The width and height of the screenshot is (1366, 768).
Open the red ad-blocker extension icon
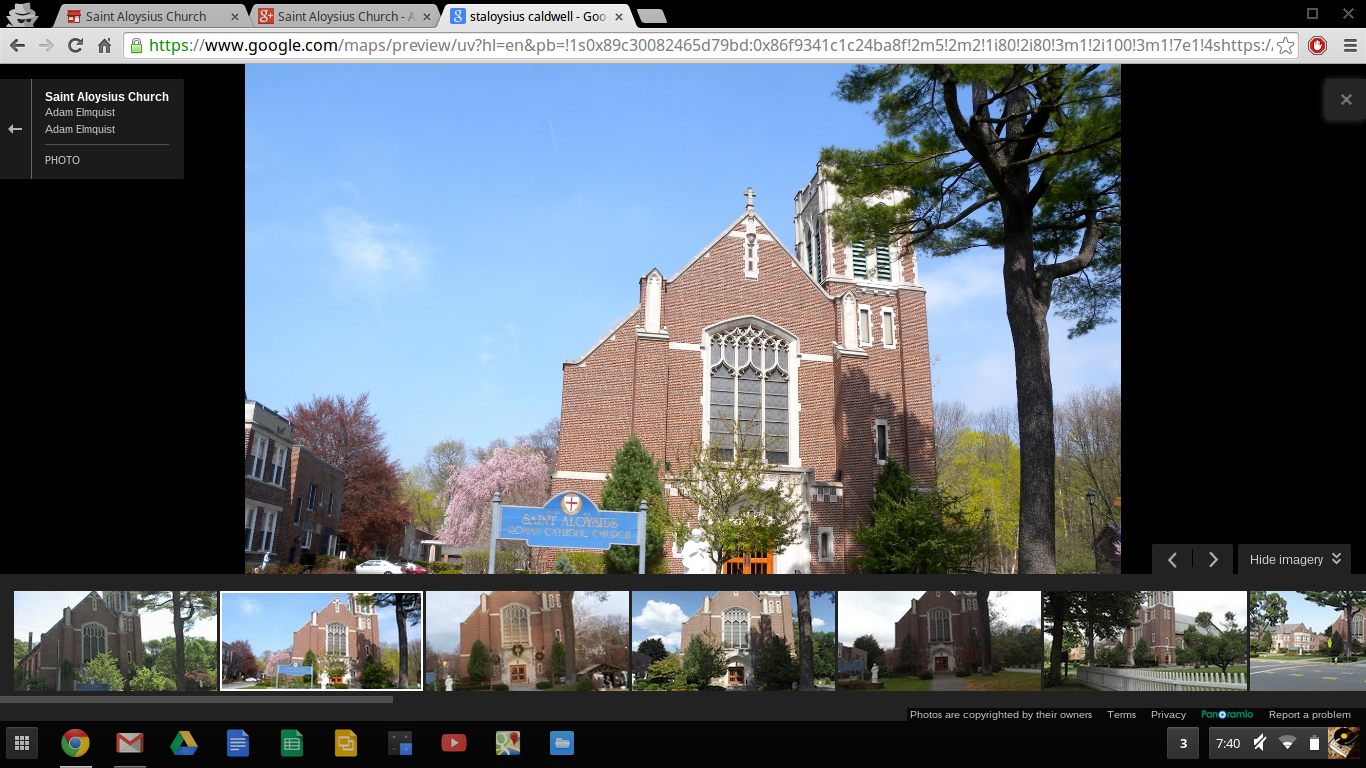[x=1317, y=45]
